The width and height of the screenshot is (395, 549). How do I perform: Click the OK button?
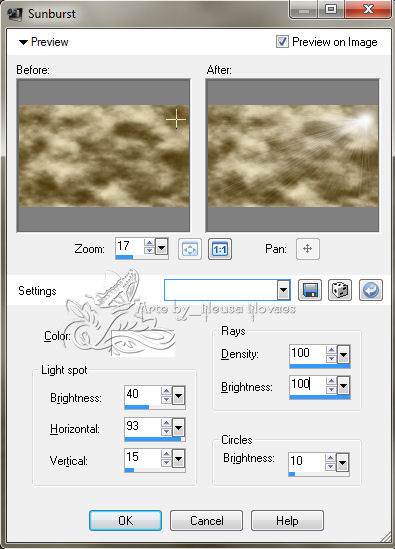click(x=125, y=521)
